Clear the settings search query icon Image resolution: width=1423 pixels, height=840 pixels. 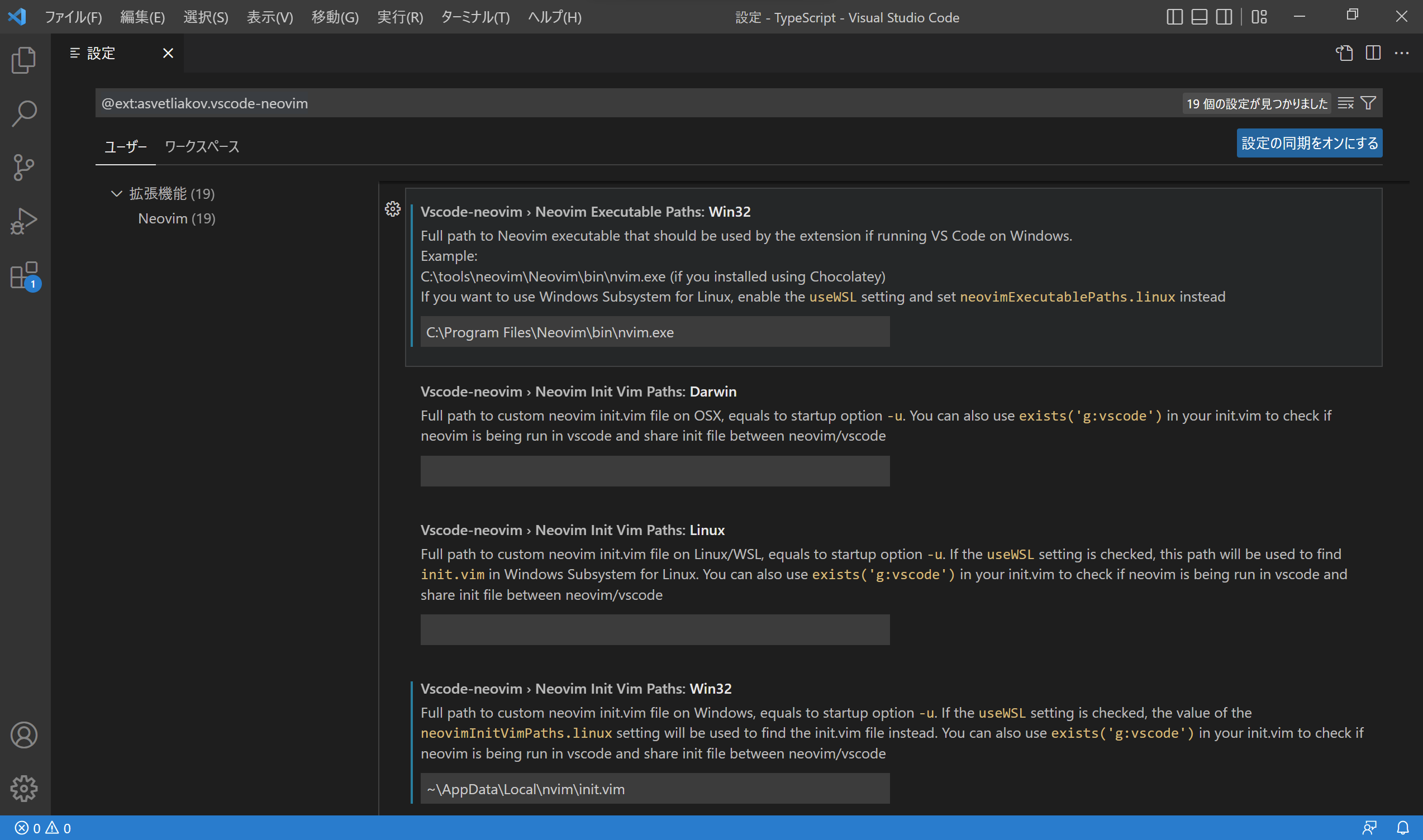click(x=1346, y=102)
